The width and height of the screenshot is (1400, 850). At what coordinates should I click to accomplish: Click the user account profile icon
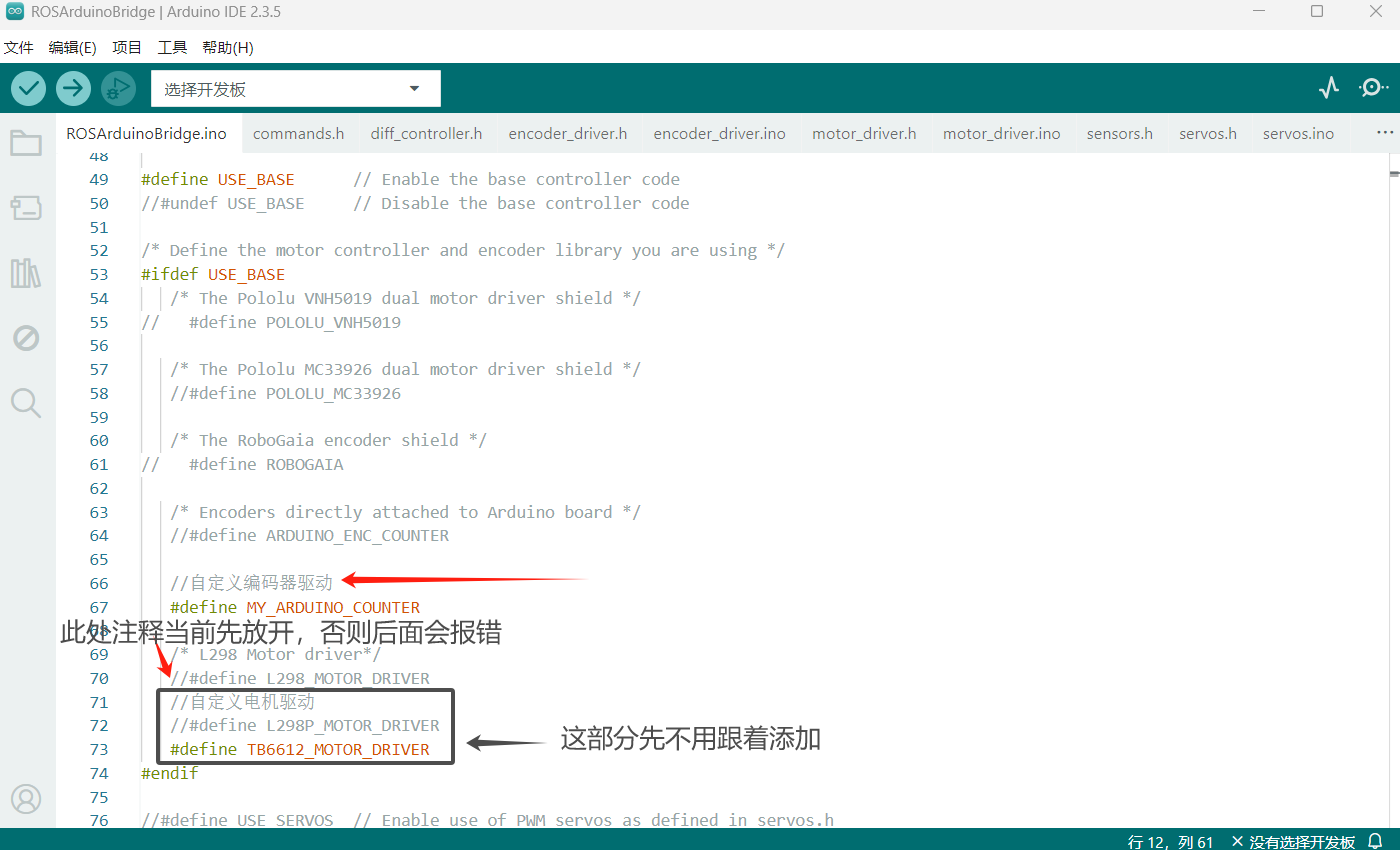click(26, 799)
